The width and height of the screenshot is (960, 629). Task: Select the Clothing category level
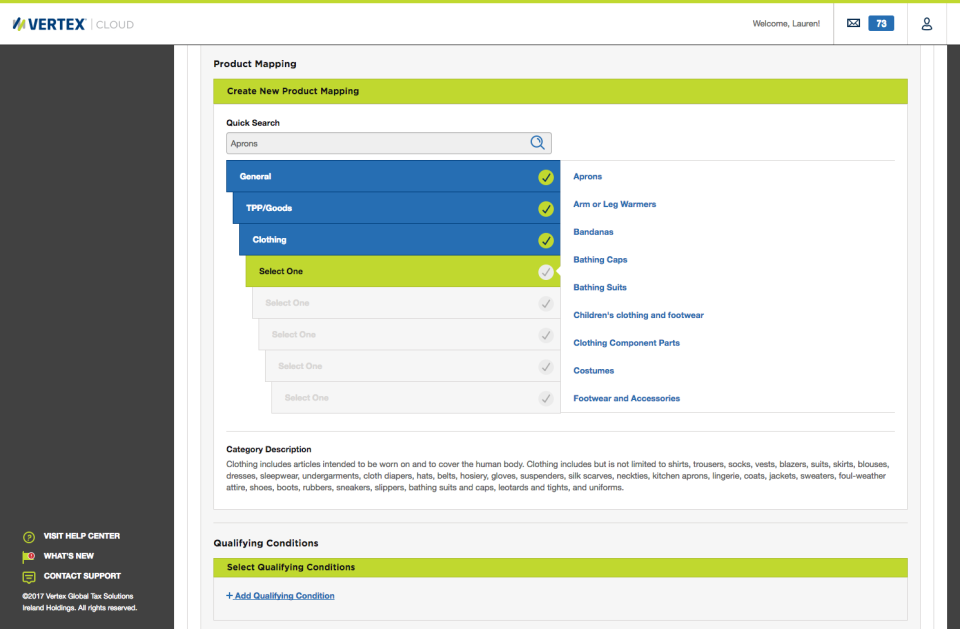[399, 239]
